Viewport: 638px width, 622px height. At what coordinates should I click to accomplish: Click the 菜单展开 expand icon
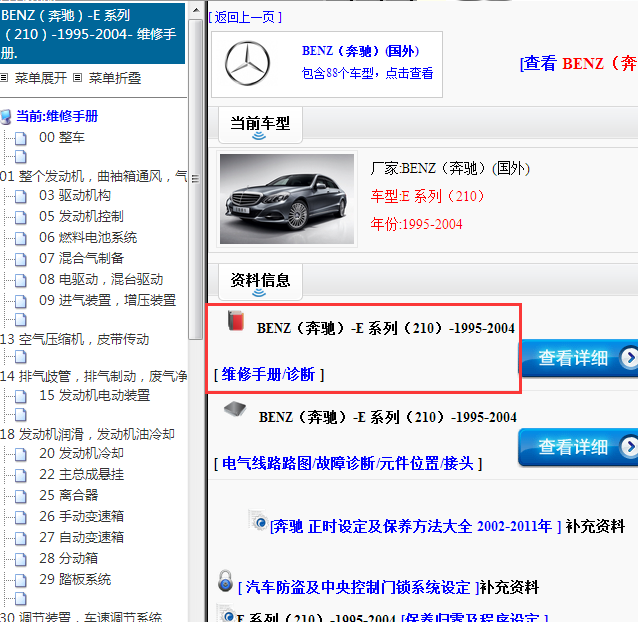click(x=4, y=78)
